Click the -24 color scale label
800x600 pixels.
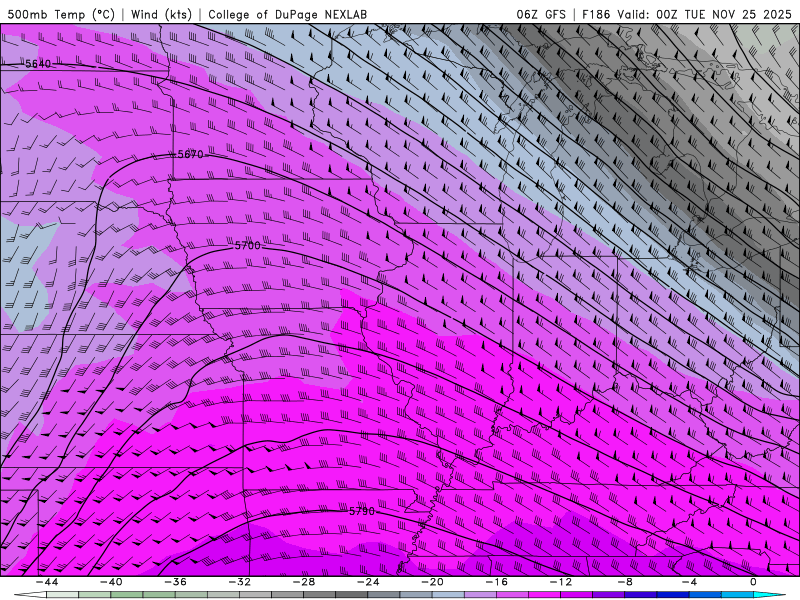coord(368,582)
